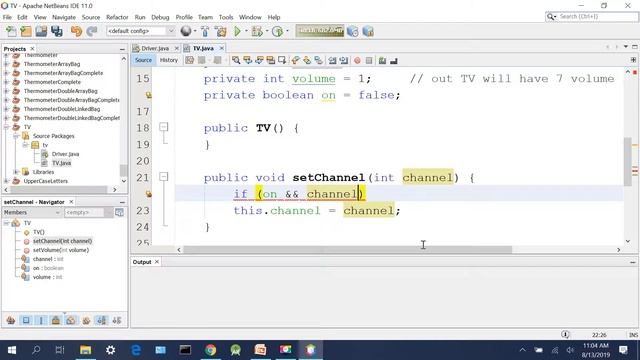640x360 pixels.
Task: Click the Next Bookmark icon
Action: pos(307,60)
